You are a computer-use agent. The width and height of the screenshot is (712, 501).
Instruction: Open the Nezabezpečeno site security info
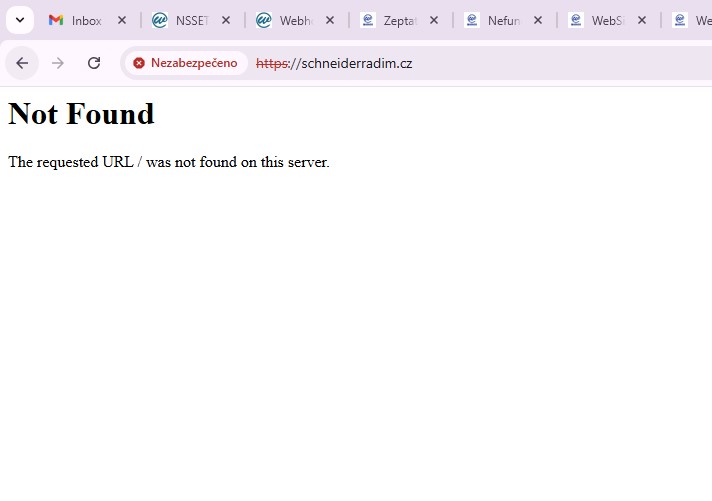click(x=186, y=63)
